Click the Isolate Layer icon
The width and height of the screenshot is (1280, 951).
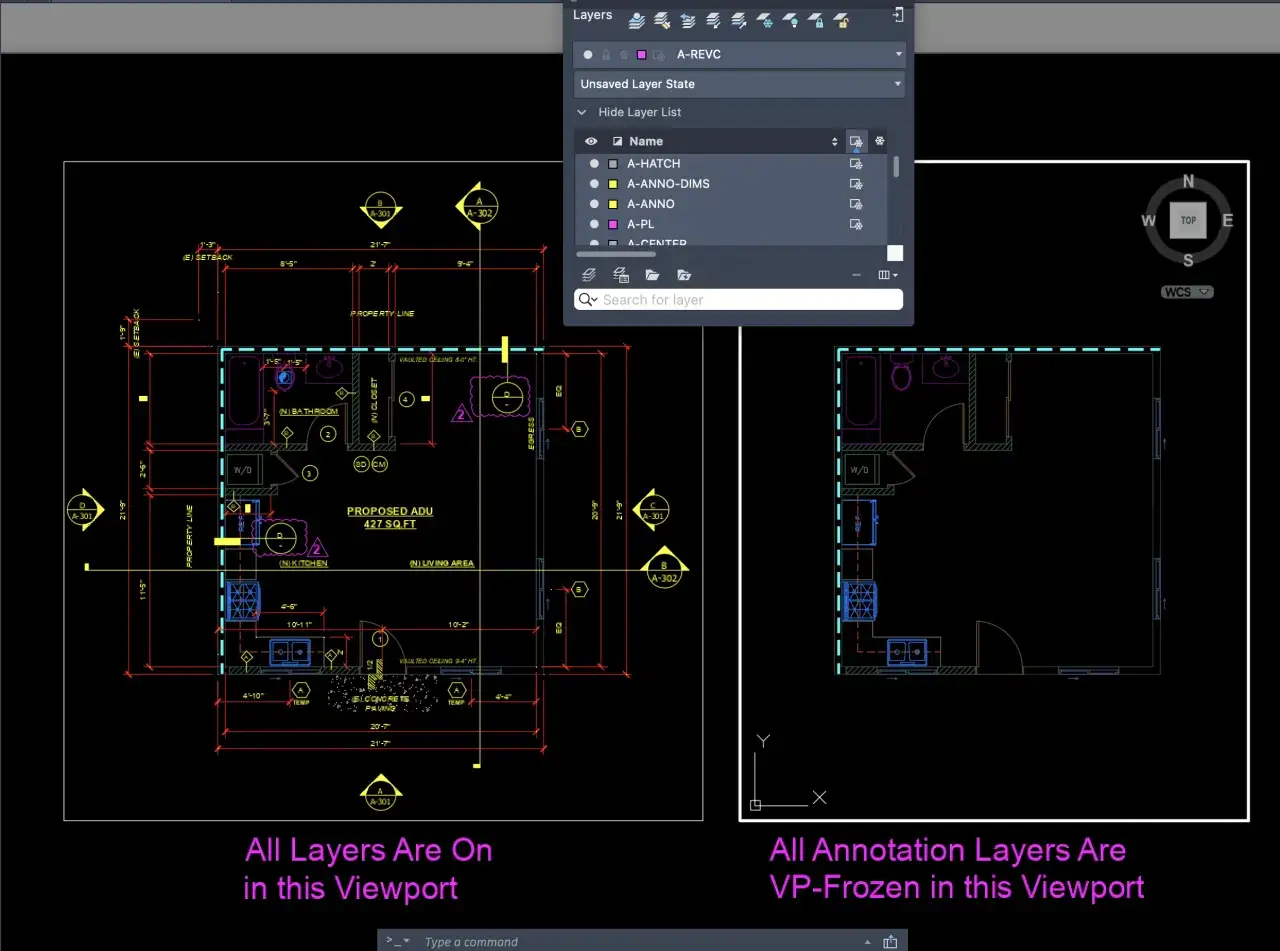(714, 19)
